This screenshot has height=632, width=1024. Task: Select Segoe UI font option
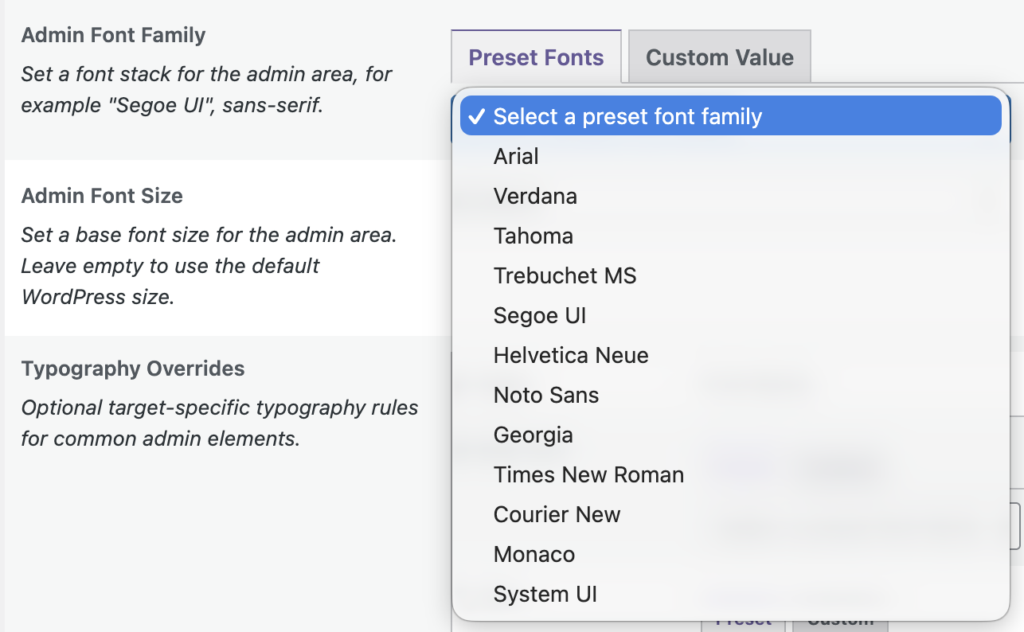[539, 315]
